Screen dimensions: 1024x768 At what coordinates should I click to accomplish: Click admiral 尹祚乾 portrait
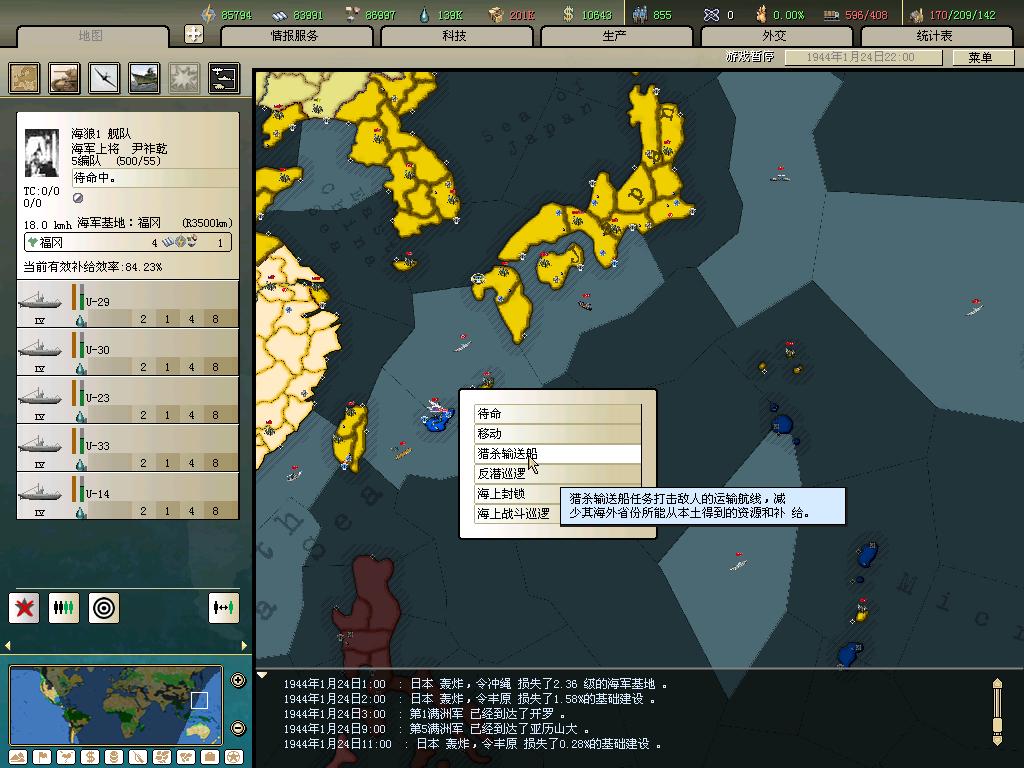coord(41,153)
